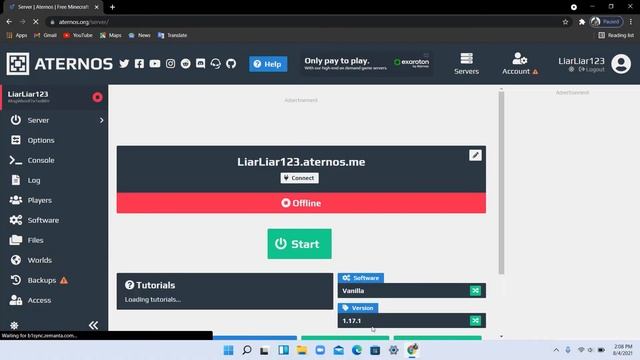Screen dimensions: 640x360
Task: Open Aternos Reddit icon
Action: pos(185,64)
